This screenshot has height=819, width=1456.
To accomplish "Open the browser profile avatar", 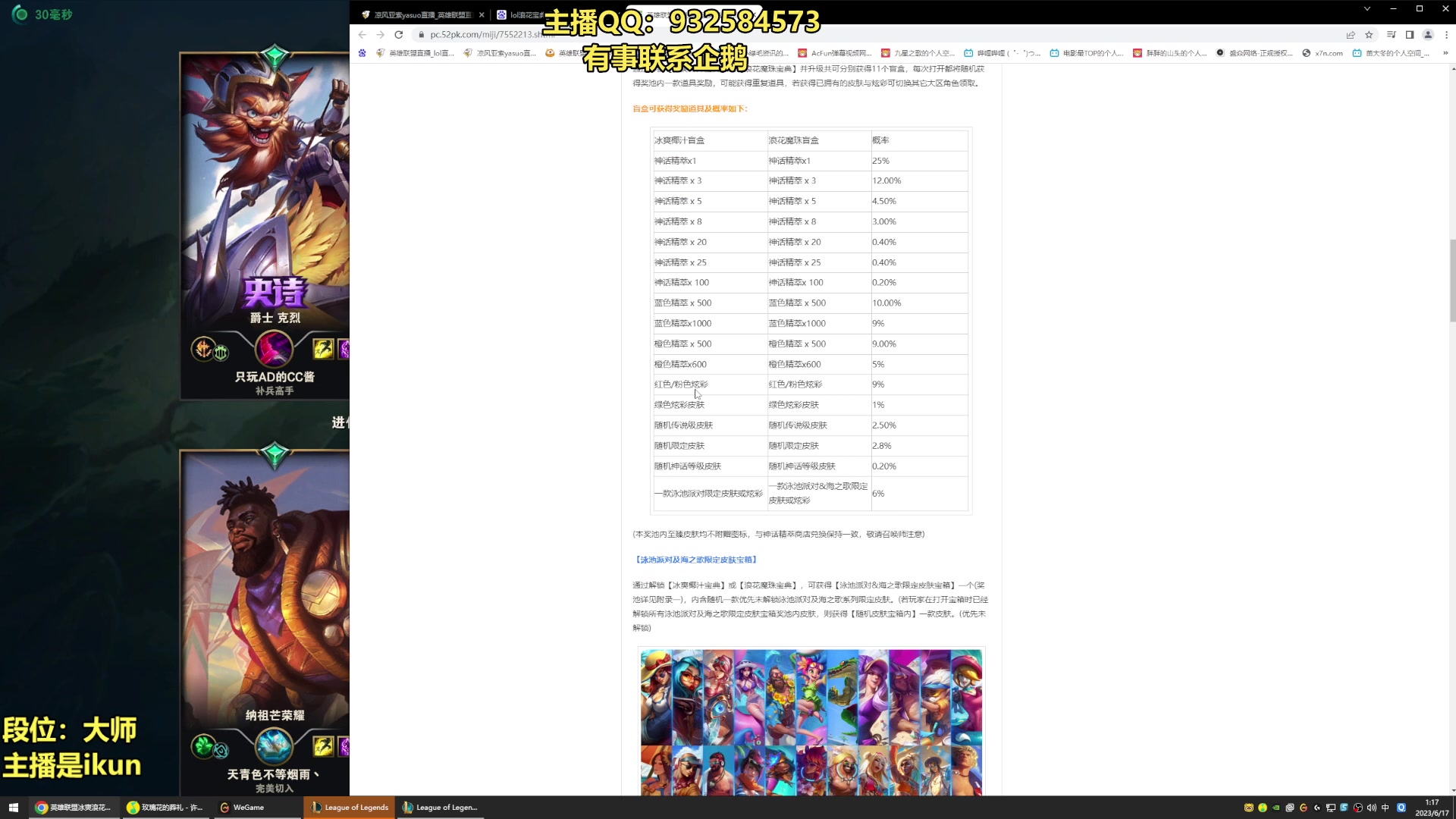I will pyautogui.click(x=1428, y=35).
